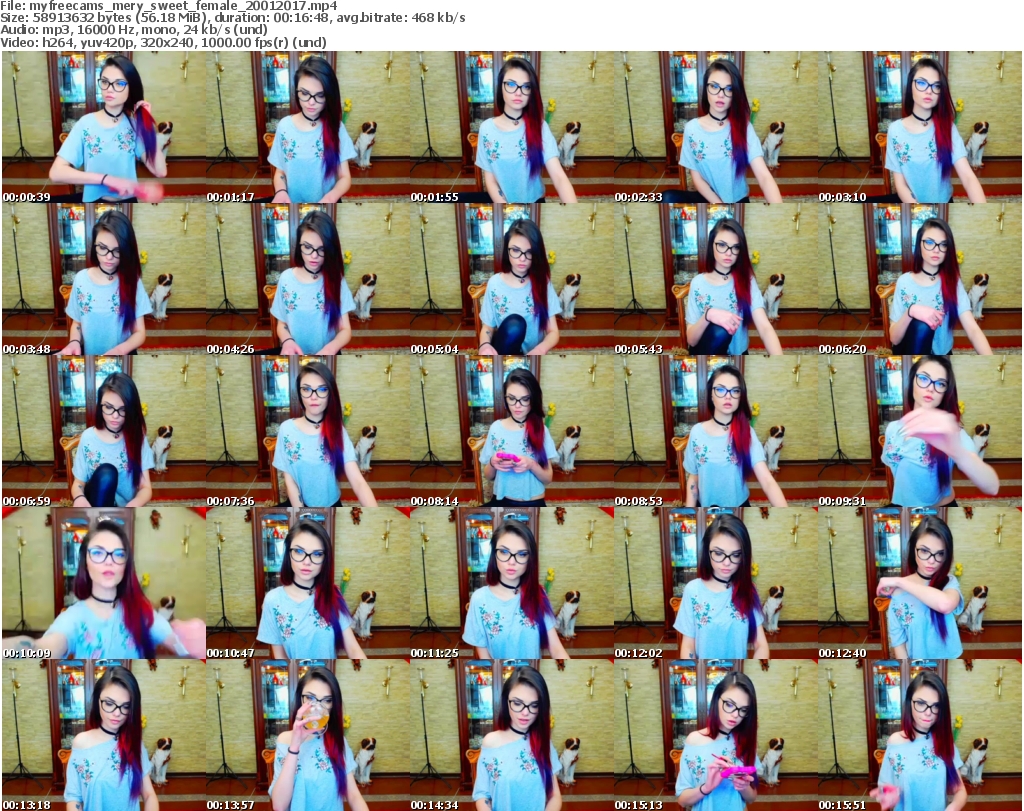View the frame at 00:07:36
This screenshot has width=1024, height=811.
pos(308,432)
